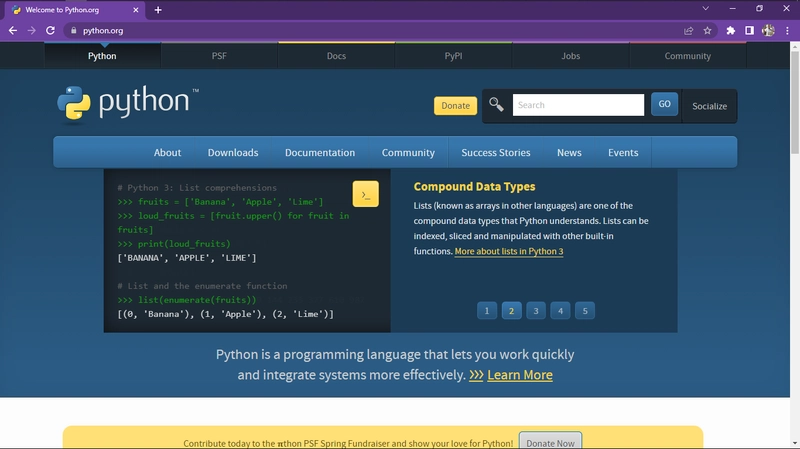Select the PSF top-level tab

219,56
